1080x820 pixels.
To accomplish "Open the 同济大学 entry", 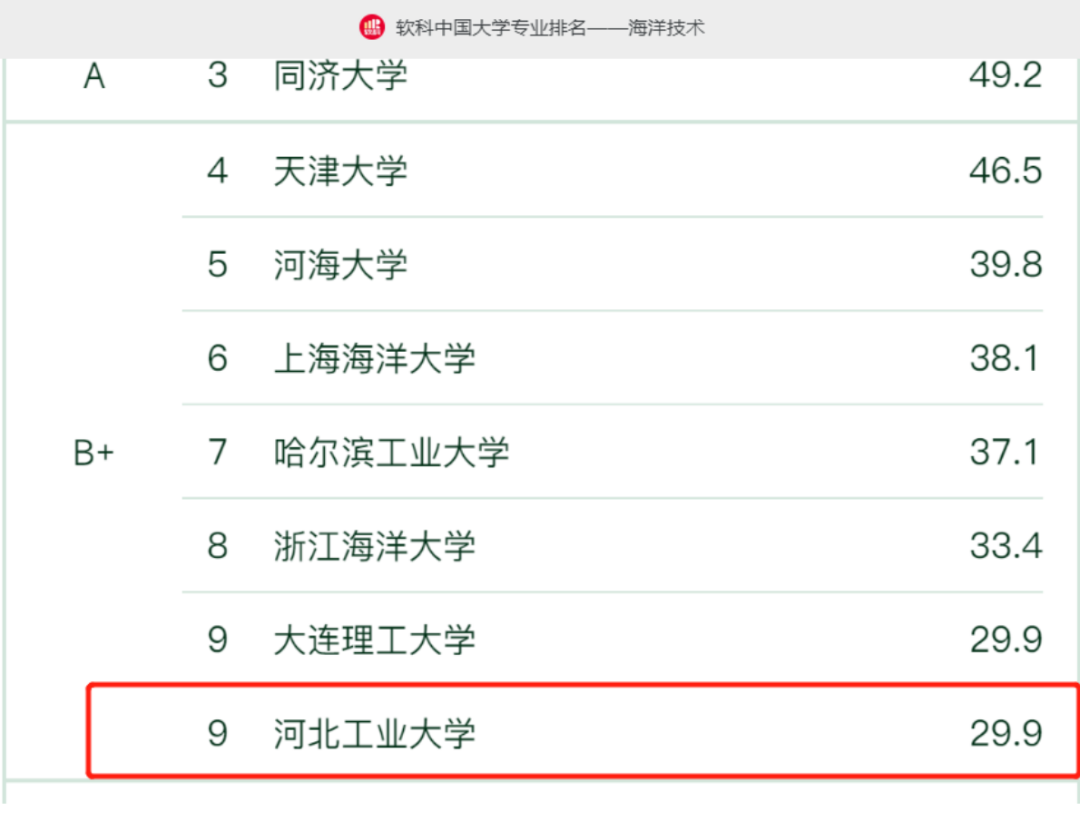I will [340, 76].
